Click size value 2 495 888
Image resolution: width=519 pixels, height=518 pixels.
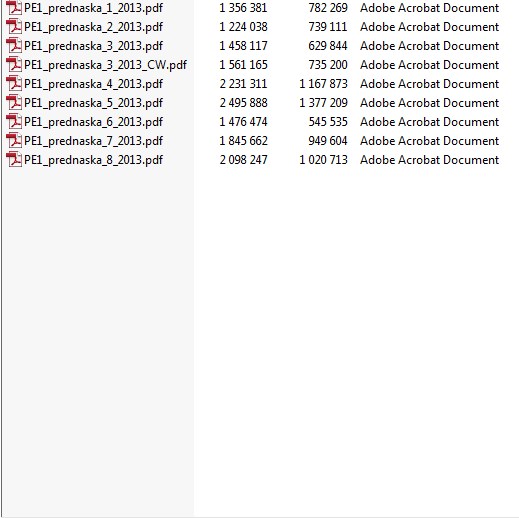pyautogui.click(x=244, y=103)
